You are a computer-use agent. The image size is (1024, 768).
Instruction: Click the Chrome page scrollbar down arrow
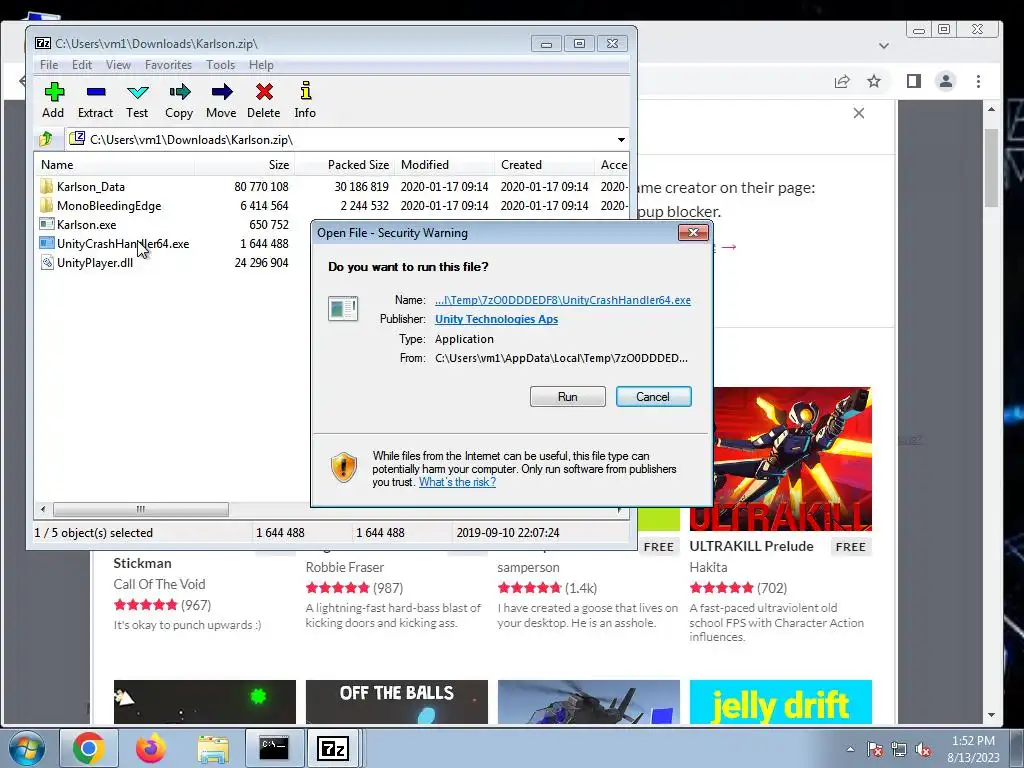tap(991, 714)
